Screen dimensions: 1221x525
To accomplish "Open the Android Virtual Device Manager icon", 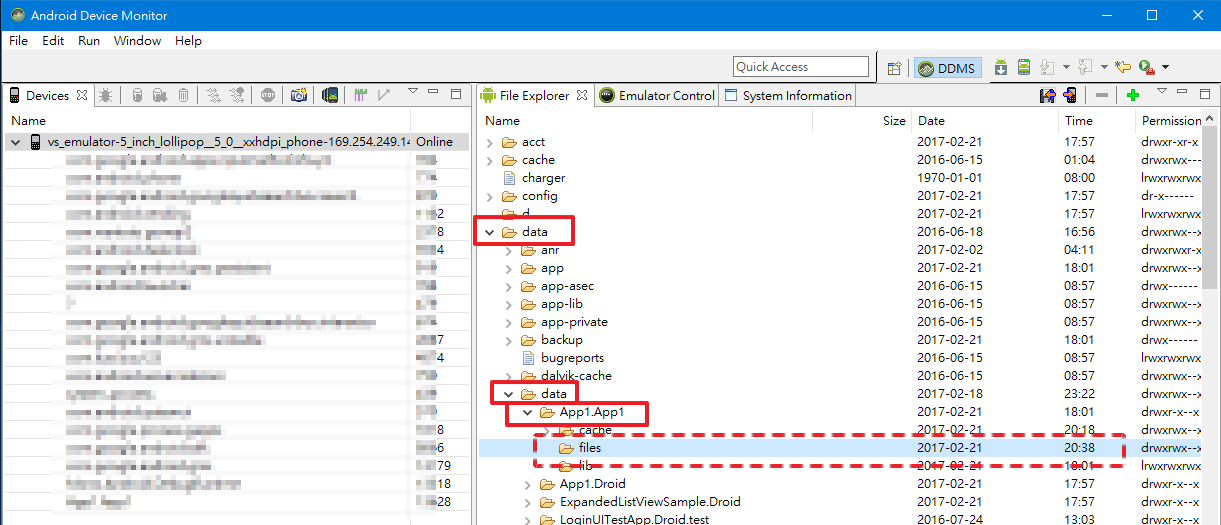I will (x=1024, y=67).
